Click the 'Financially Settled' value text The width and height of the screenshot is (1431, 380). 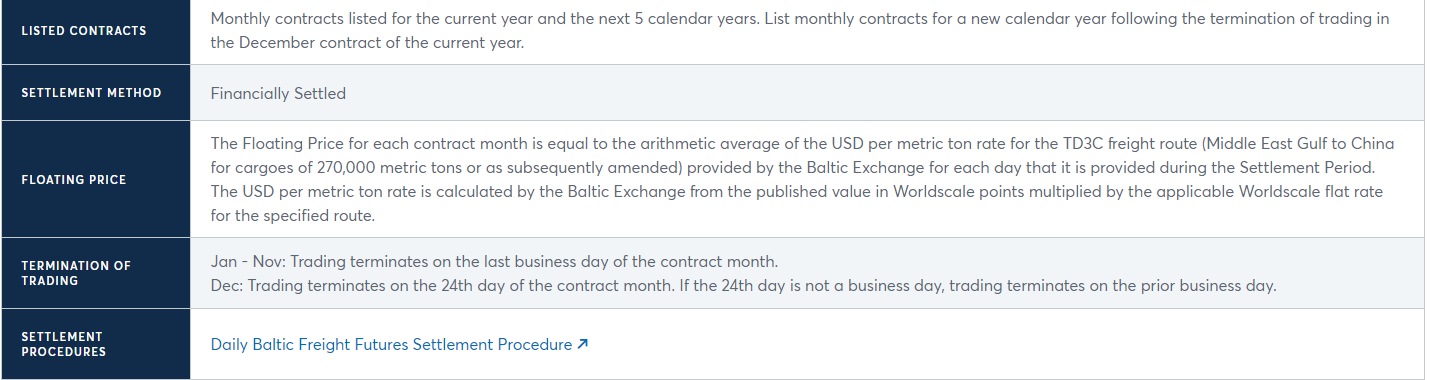(x=278, y=93)
